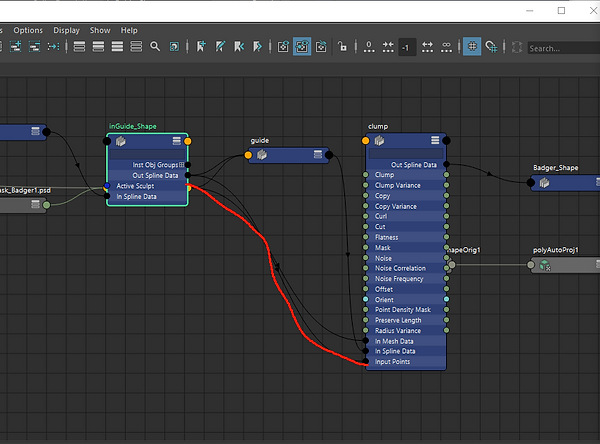The width and height of the screenshot is (600, 444).
Task: Click clump node title label
Action: click(378, 126)
